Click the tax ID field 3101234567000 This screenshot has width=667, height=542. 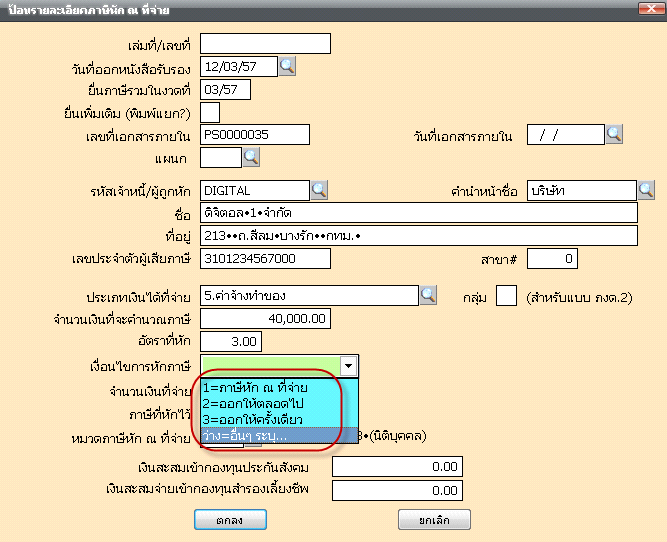pos(265,259)
